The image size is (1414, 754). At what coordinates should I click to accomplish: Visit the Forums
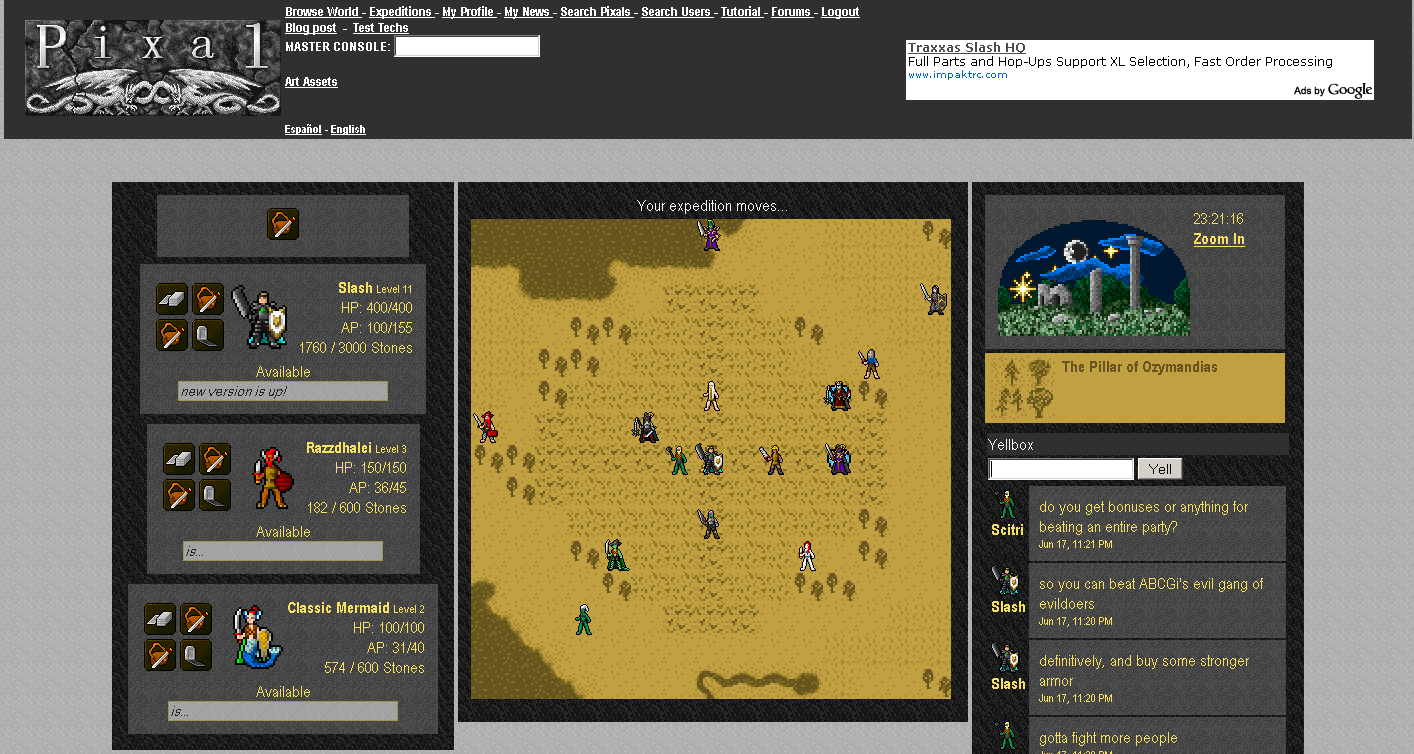click(x=791, y=12)
